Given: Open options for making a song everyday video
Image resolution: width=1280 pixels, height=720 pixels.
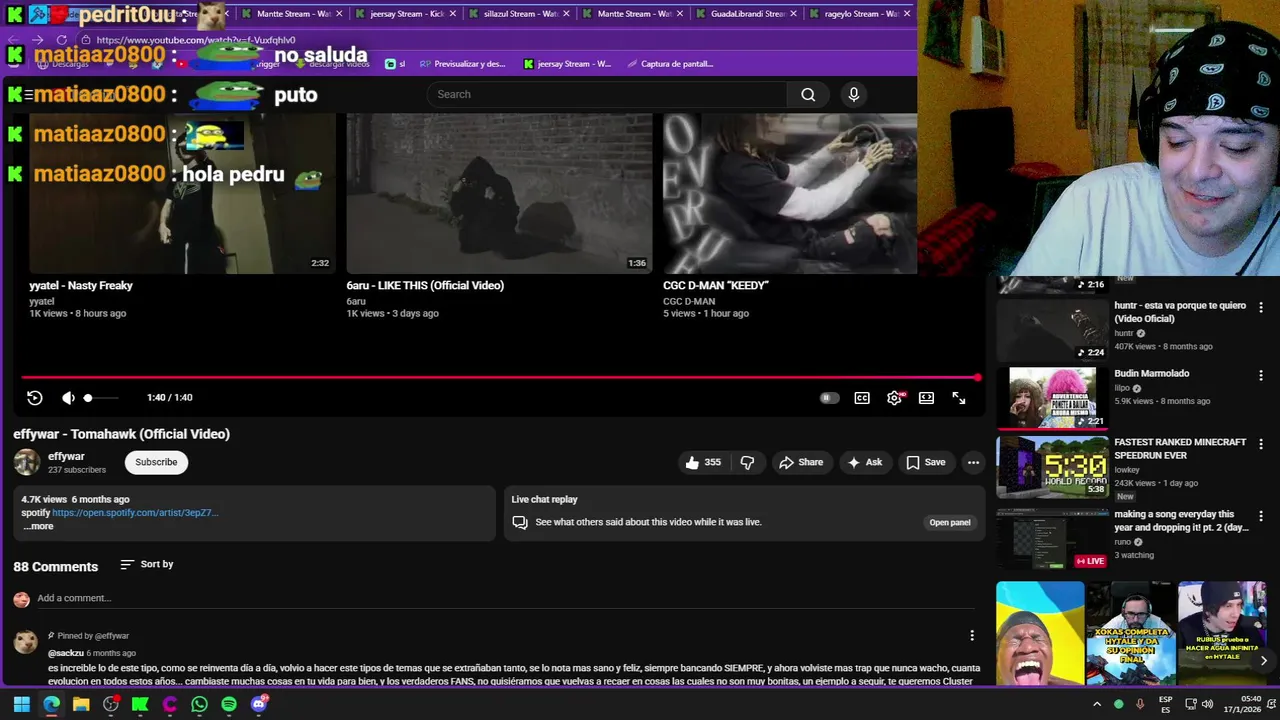Looking at the screenshot, I should coord(1261,517).
